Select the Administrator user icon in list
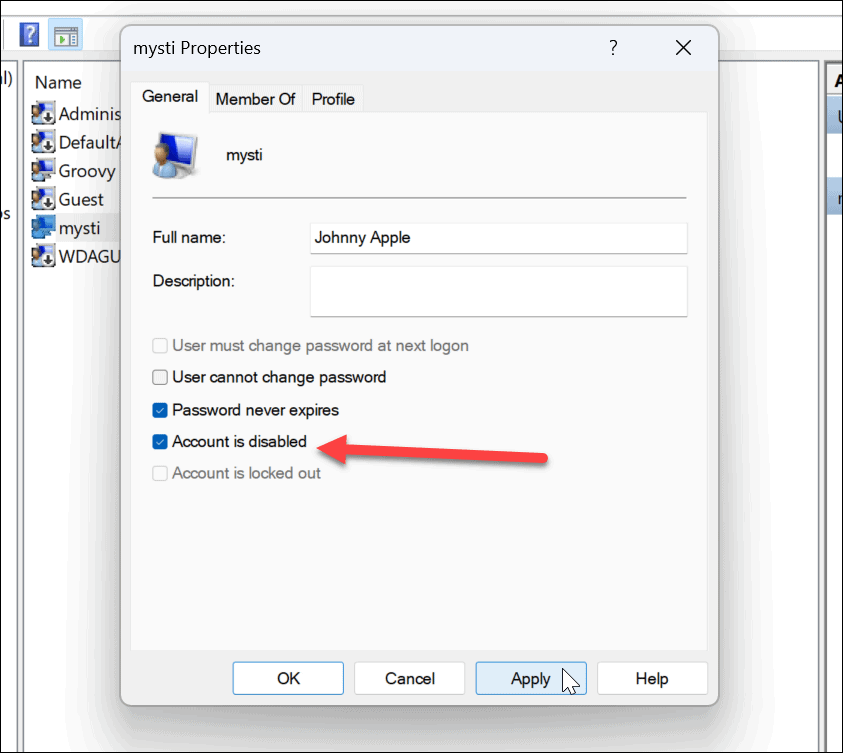 coord(43,113)
